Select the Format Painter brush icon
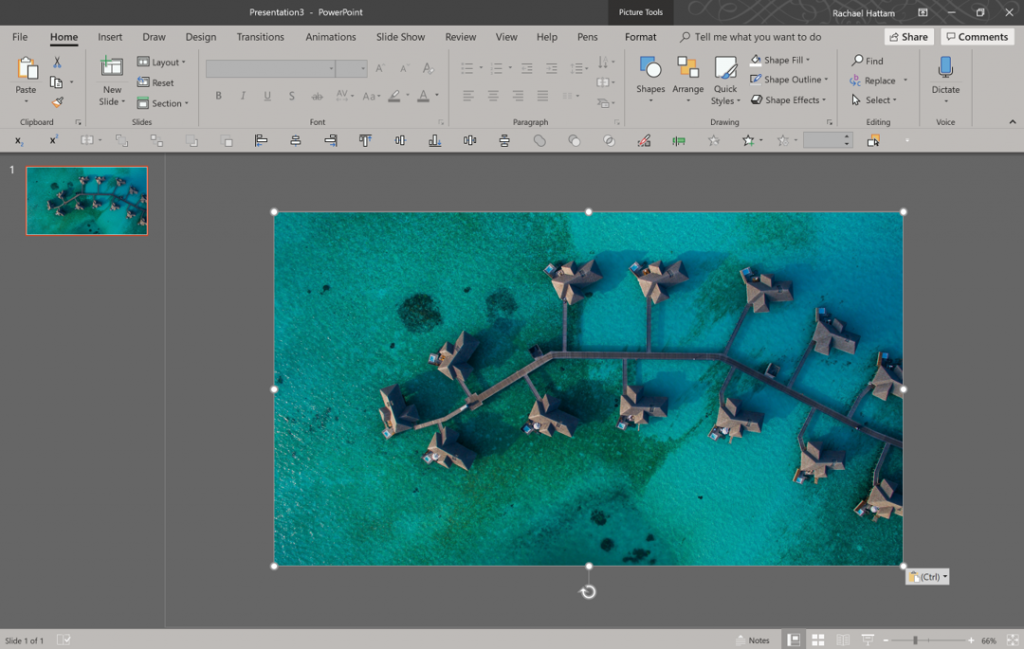 [57, 102]
